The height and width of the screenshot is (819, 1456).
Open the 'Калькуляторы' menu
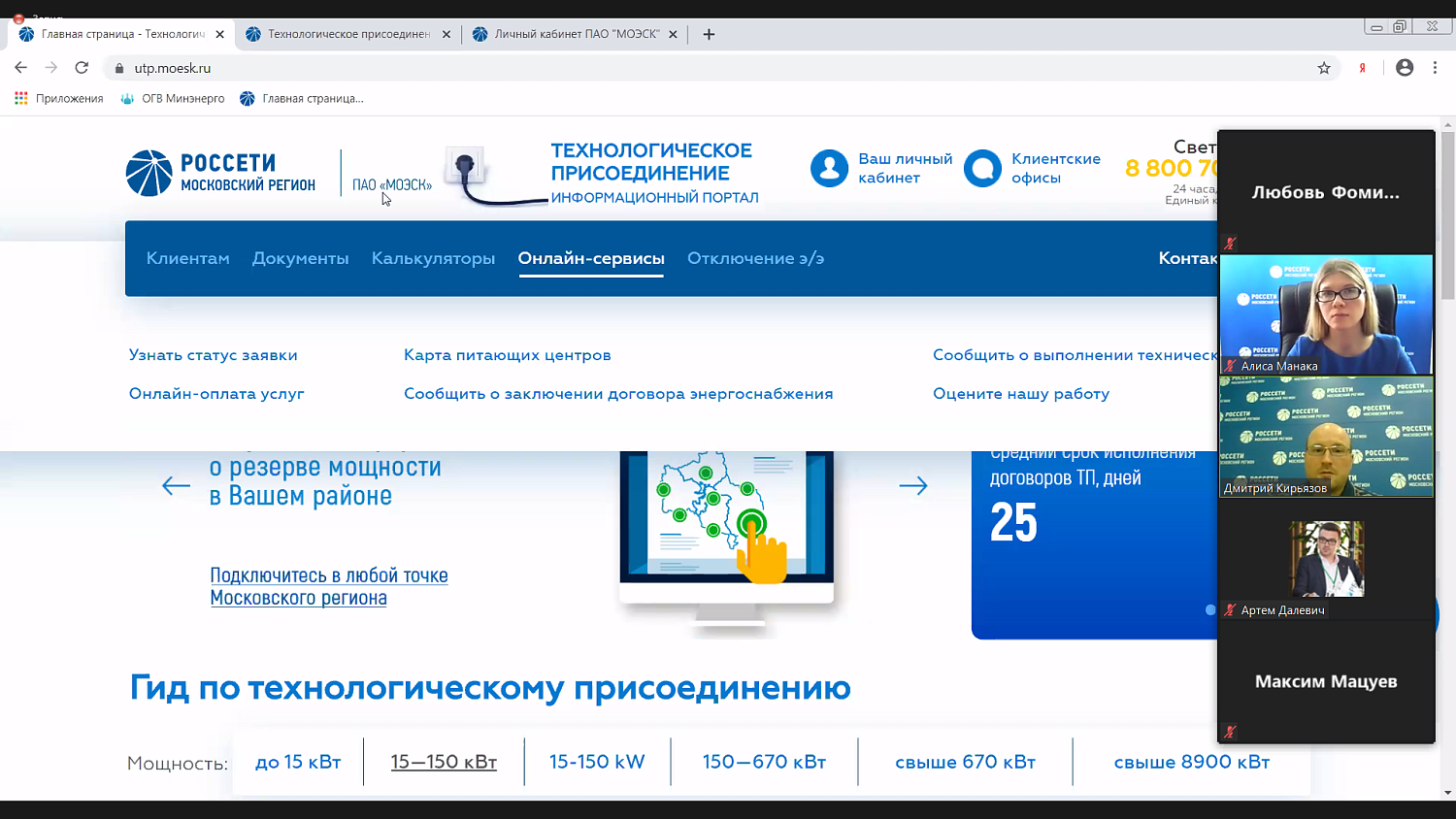(433, 258)
